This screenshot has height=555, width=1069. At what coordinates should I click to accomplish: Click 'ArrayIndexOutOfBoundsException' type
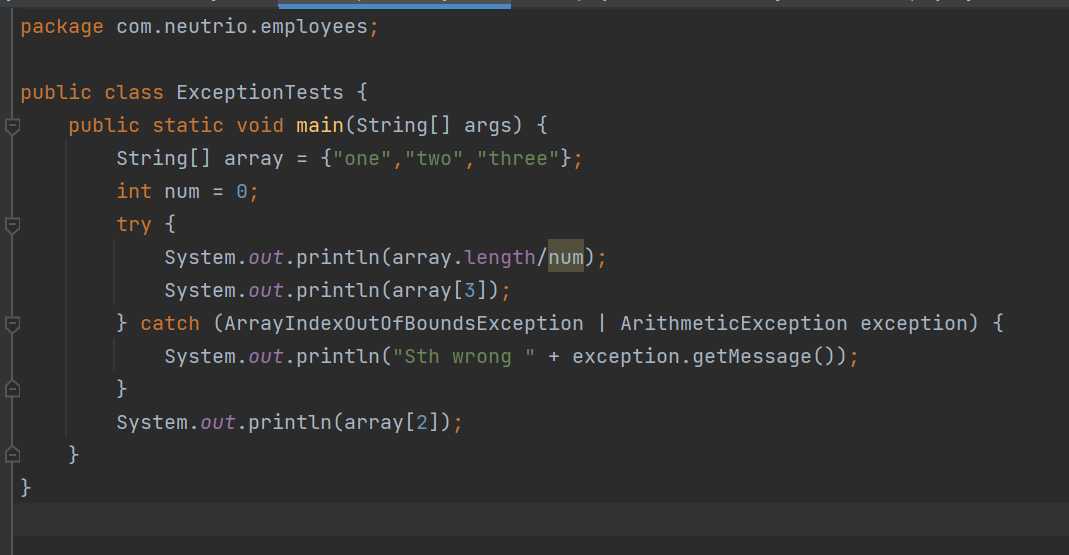pyautogui.click(x=404, y=323)
